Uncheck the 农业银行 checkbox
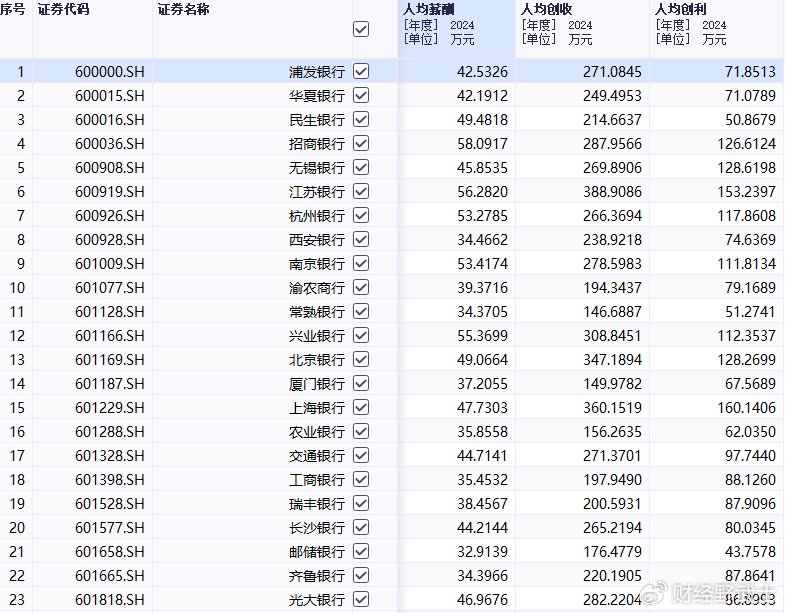This screenshot has height=613, width=785. (361, 431)
